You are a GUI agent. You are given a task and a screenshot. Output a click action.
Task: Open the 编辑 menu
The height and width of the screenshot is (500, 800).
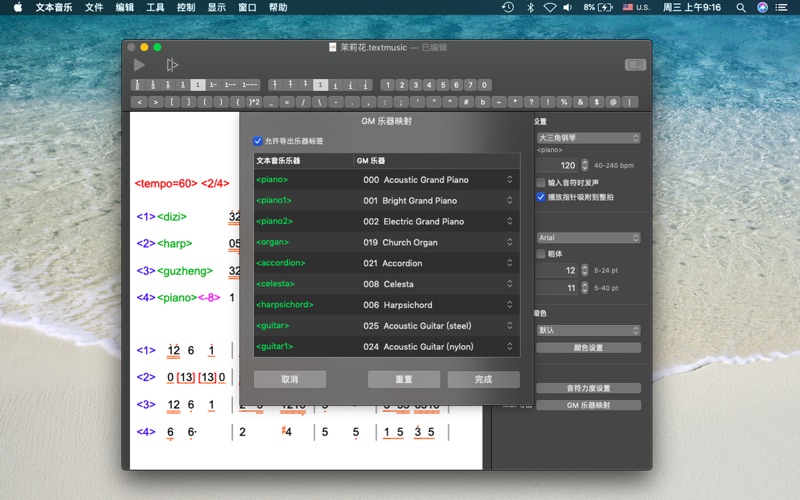tap(125, 7)
